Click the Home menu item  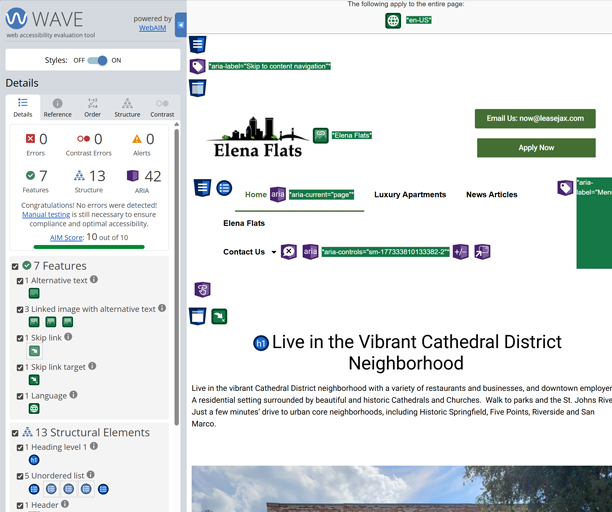click(x=256, y=194)
